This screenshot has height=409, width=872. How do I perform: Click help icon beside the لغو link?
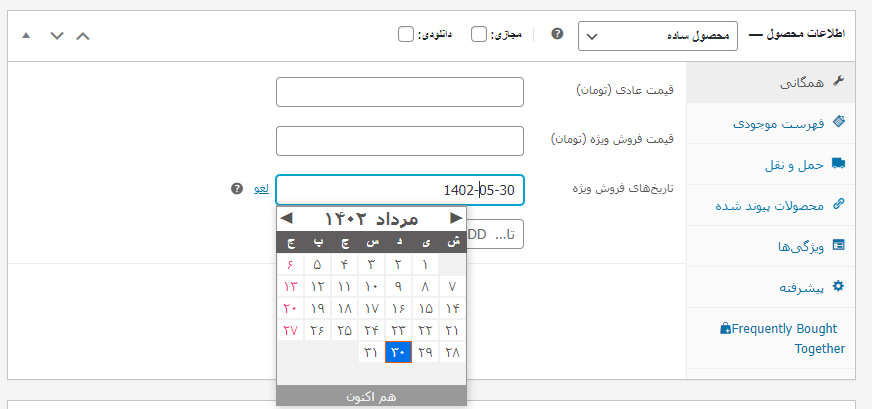237,189
